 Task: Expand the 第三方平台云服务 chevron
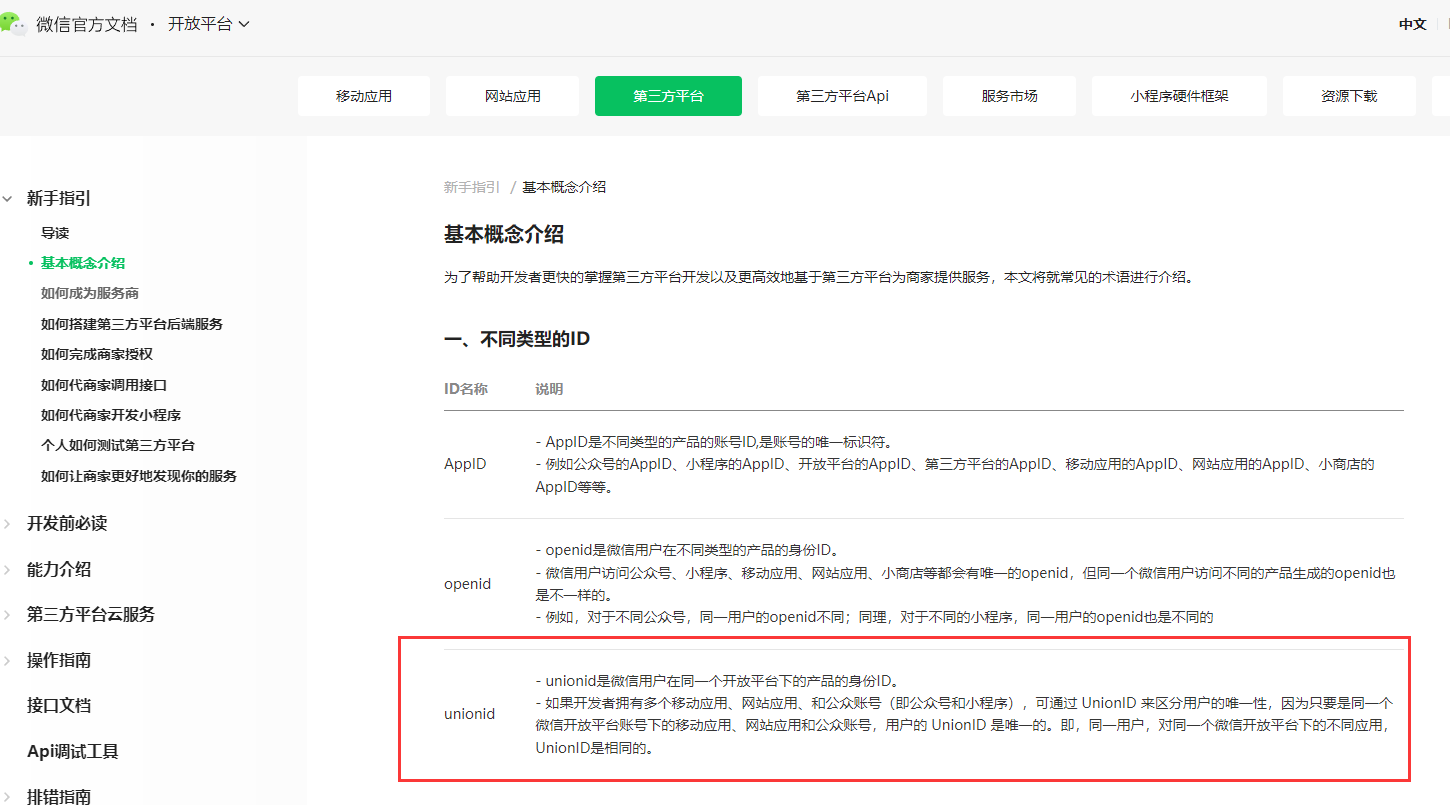(x=7, y=615)
